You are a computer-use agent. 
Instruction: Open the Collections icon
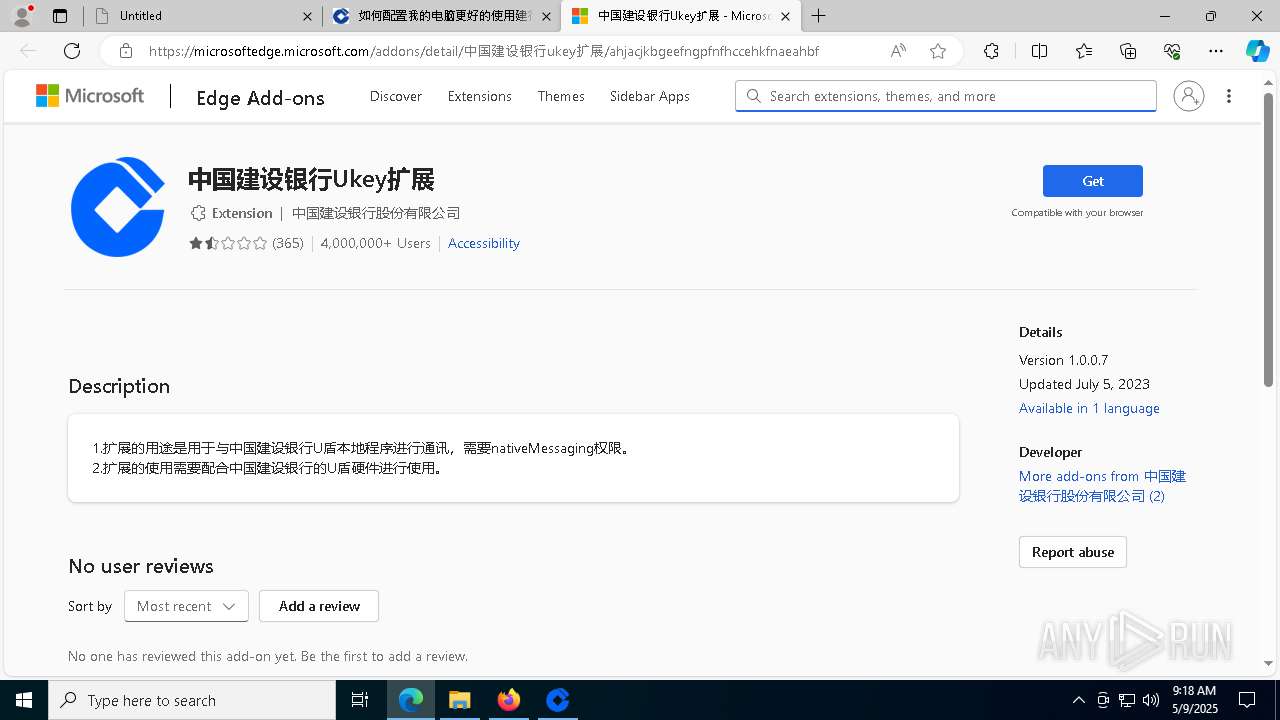click(x=1128, y=51)
